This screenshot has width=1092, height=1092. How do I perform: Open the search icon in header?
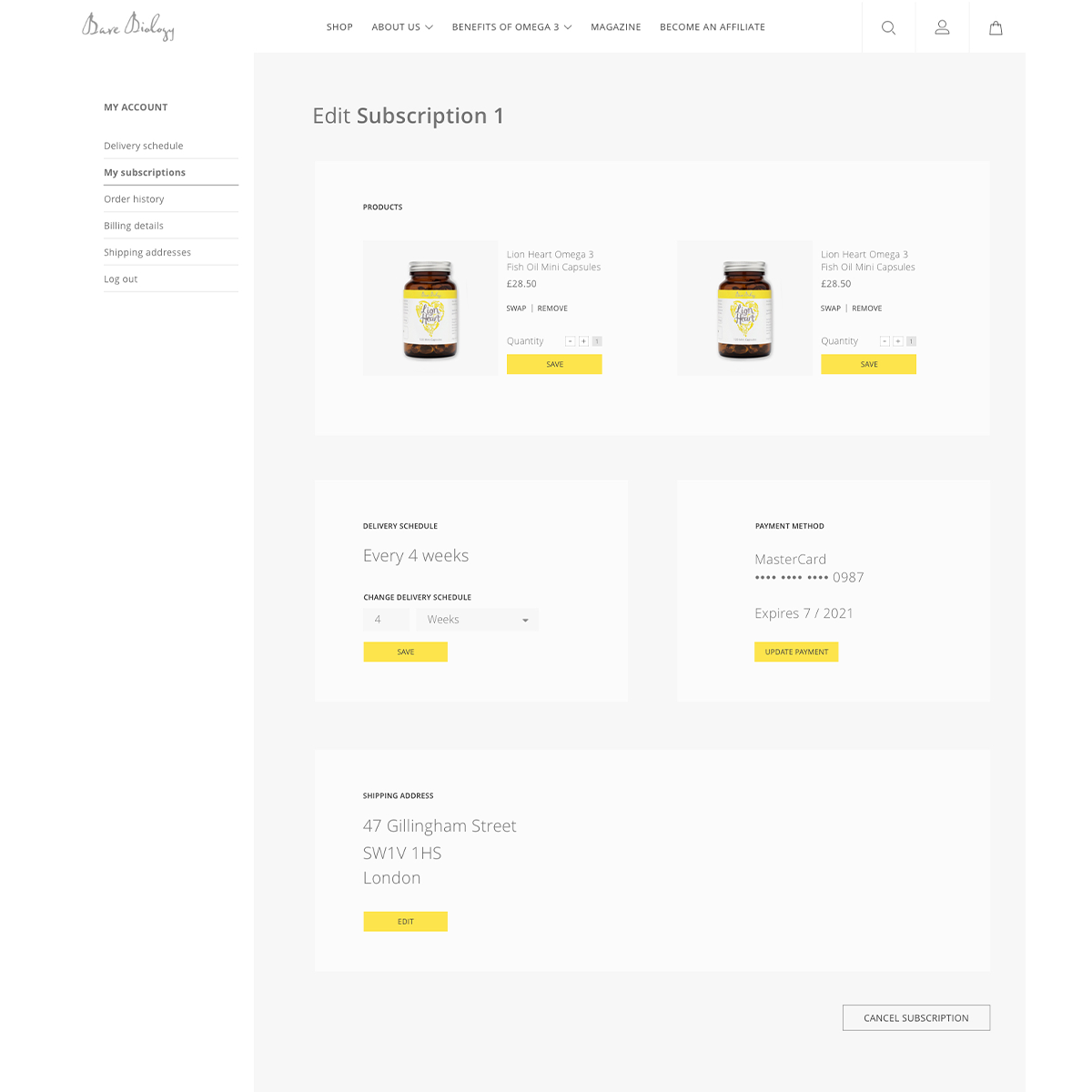(x=888, y=27)
